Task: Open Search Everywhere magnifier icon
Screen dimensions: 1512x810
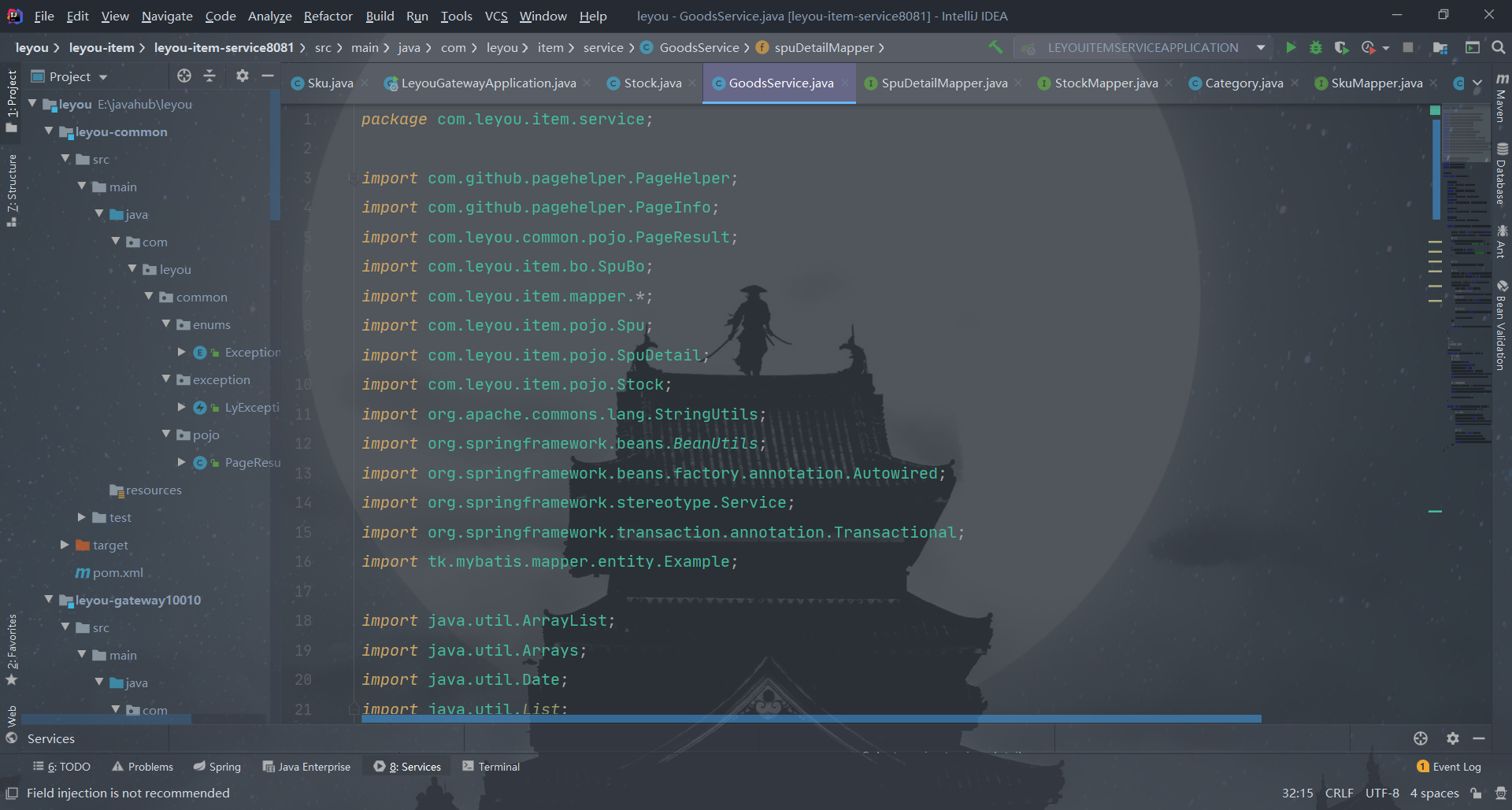Action: point(1498,47)
